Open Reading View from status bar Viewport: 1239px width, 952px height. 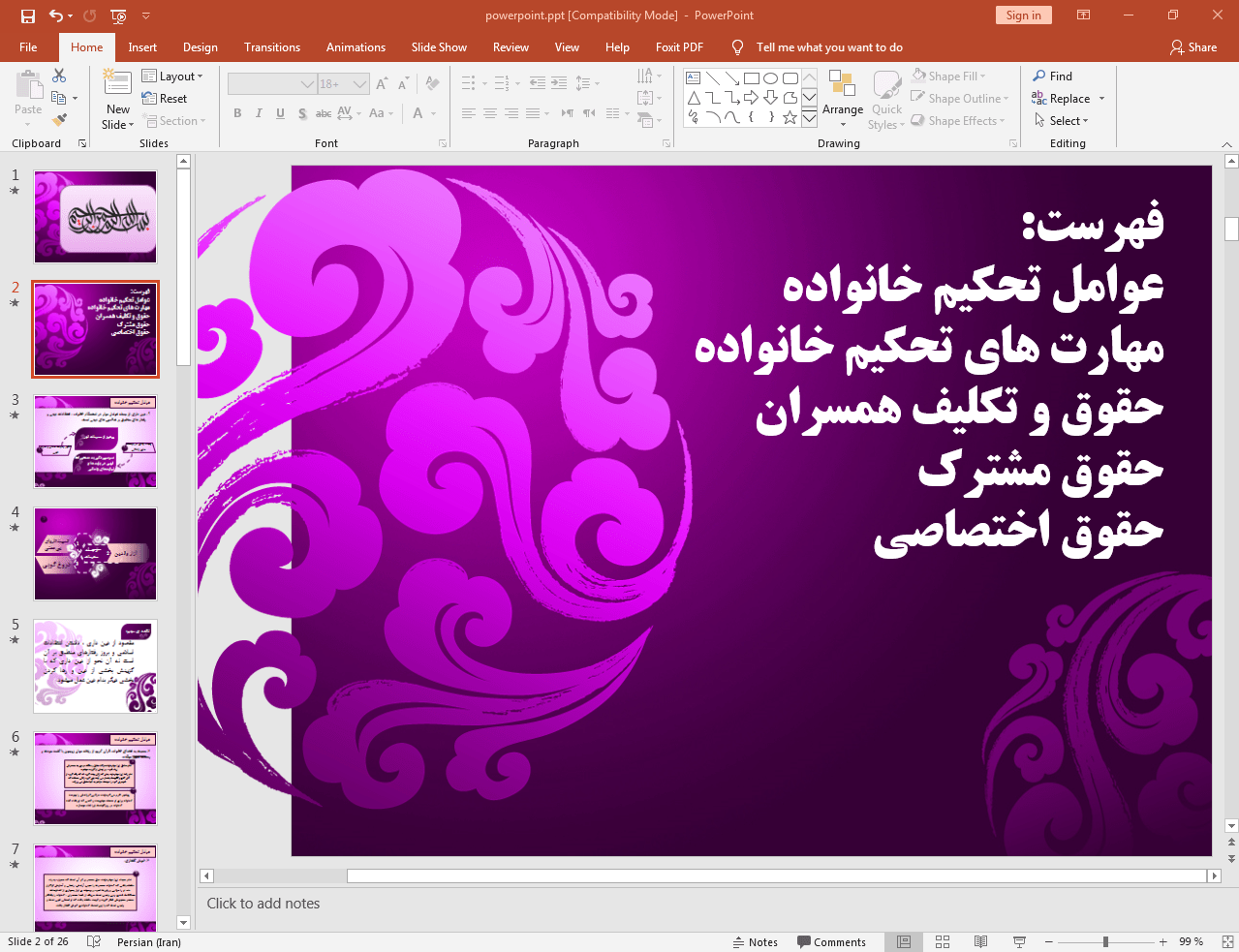pyautogui.click(x=980, y=941)
